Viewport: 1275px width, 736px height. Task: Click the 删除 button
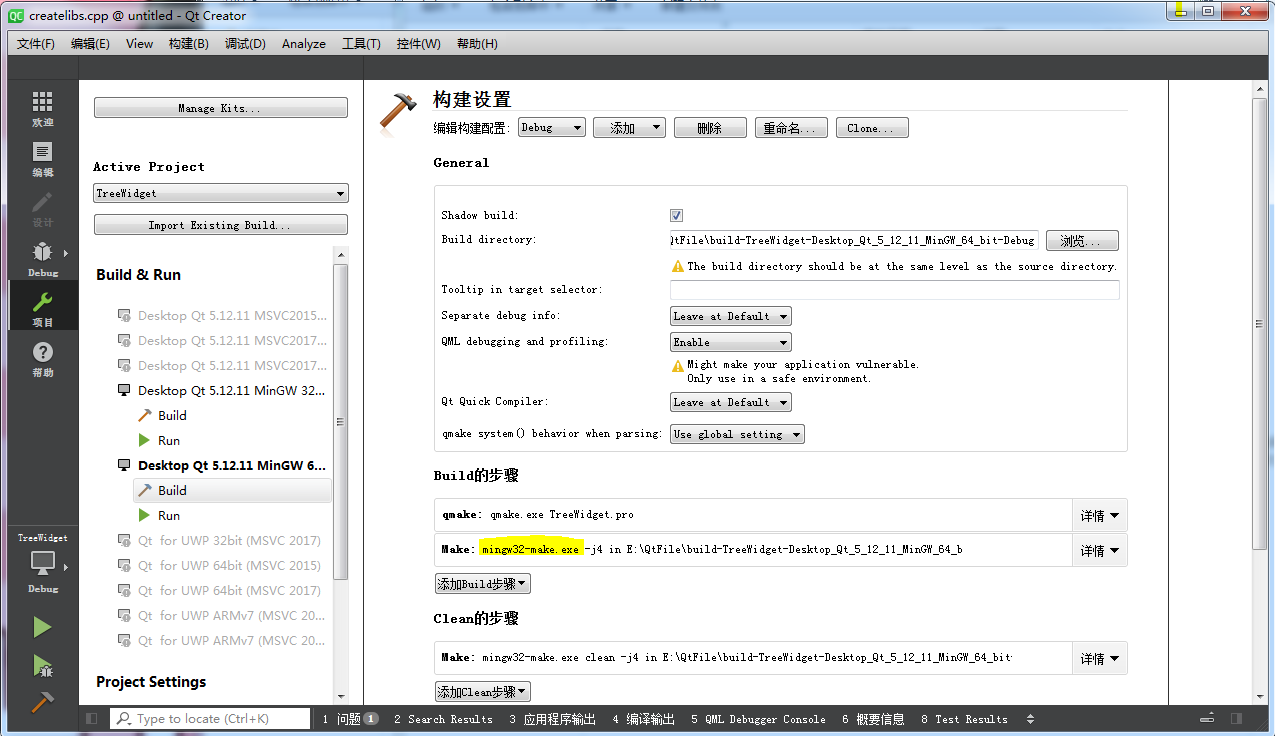(x=710, y=128)
